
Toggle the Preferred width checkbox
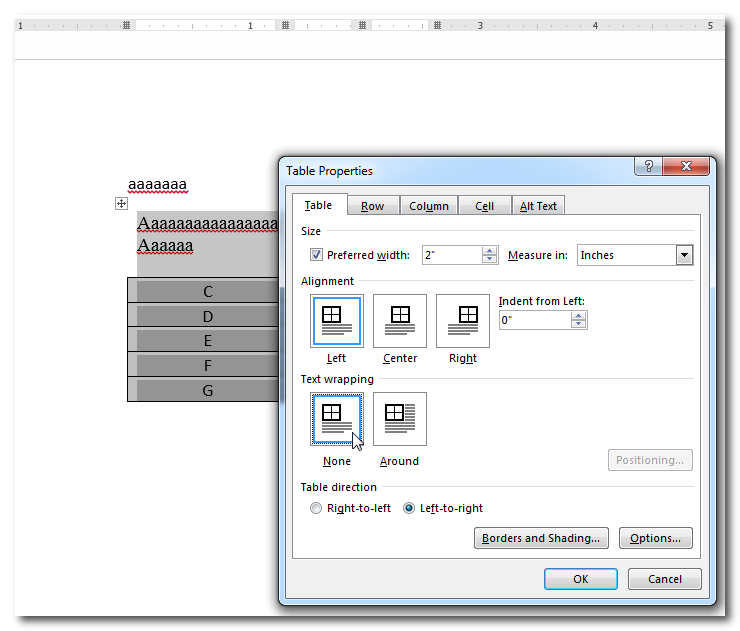coord(317,255)
